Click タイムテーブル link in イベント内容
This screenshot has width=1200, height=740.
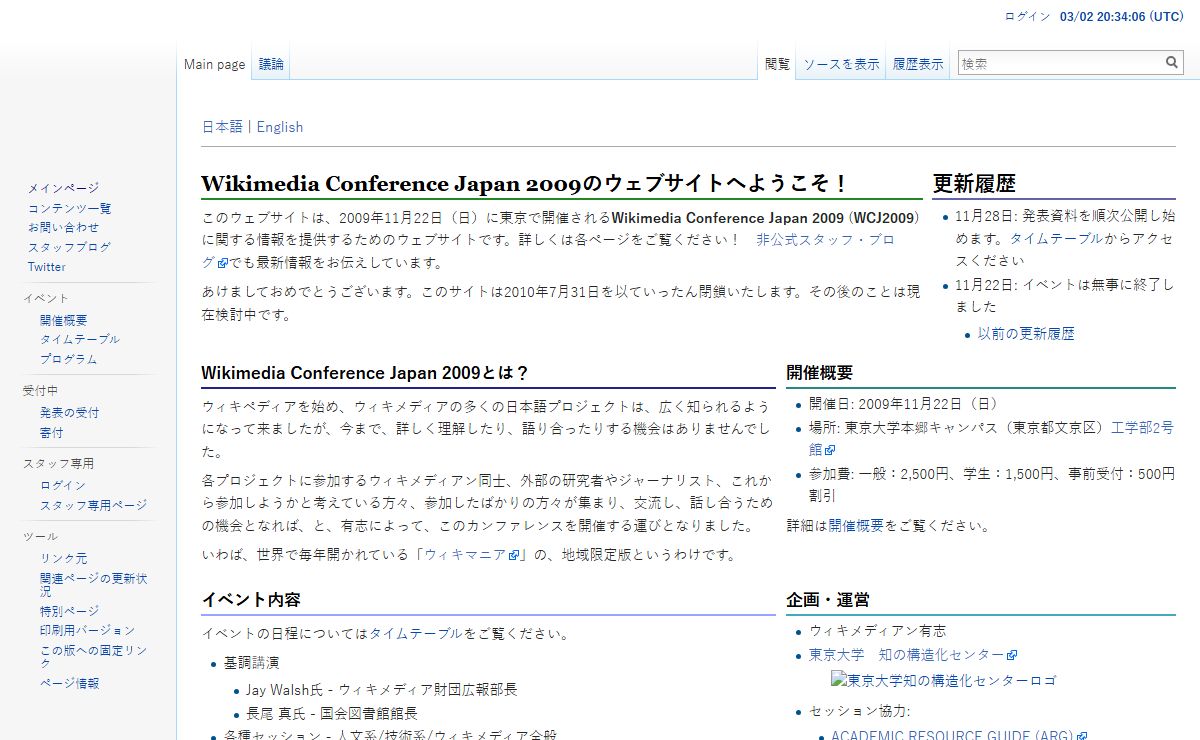click(416, 633)
